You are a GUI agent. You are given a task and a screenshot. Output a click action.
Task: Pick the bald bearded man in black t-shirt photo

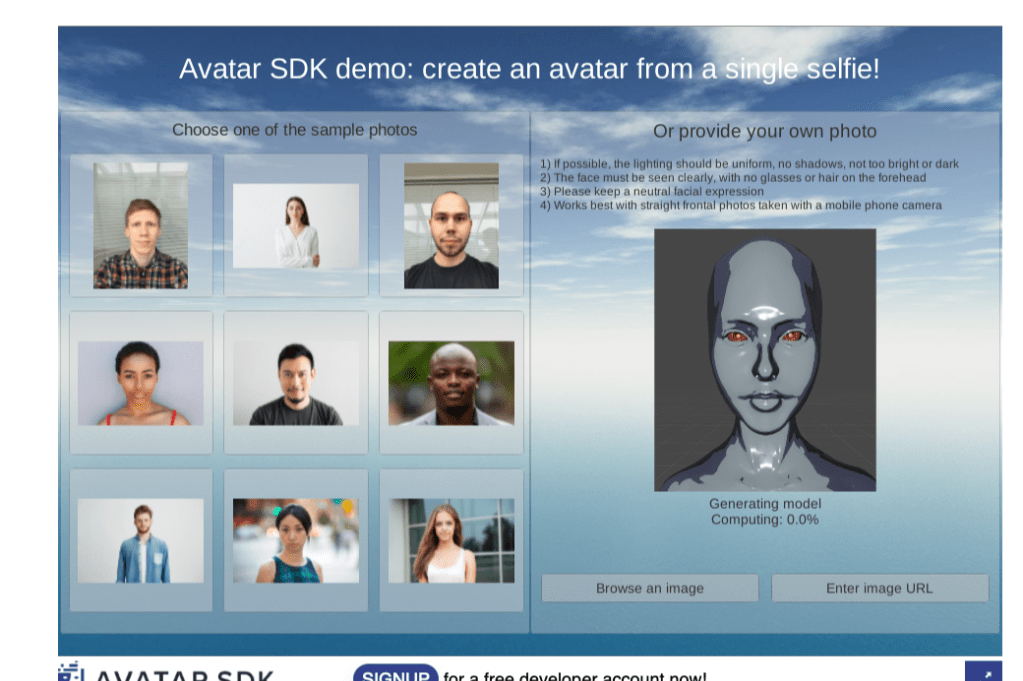coord(451,226)
